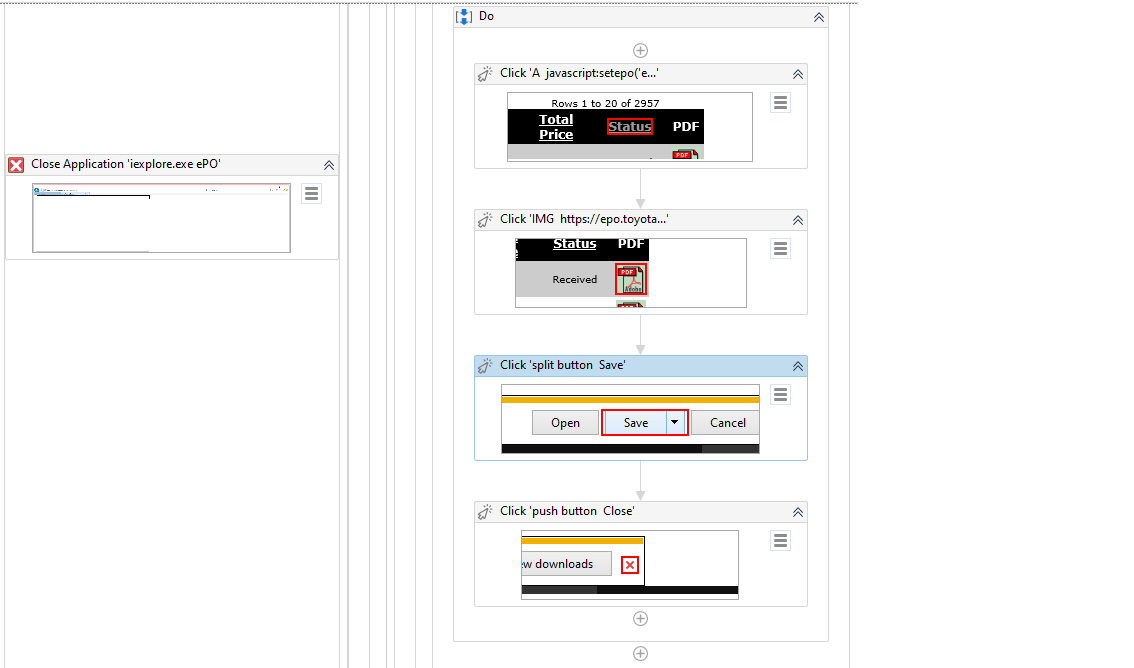
Task: Collapse the Close Application activity
Action: 328,164
